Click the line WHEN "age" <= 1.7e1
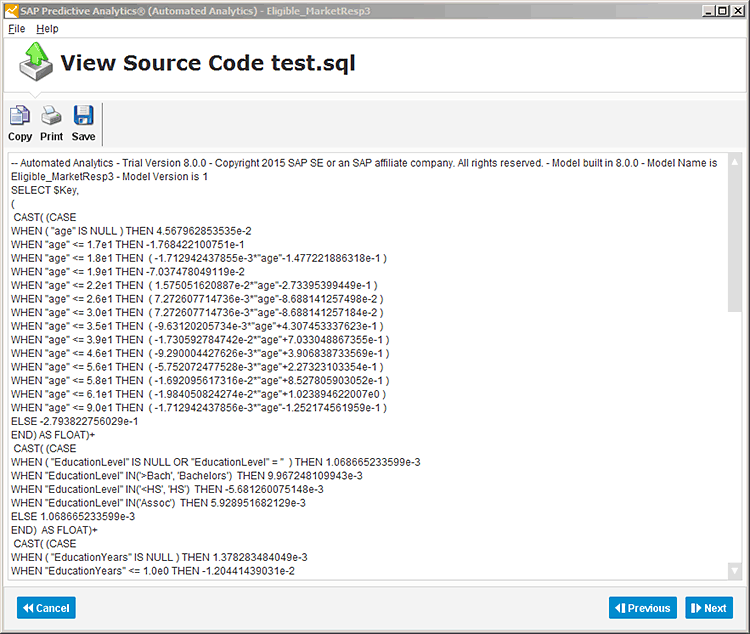750x634 pixels. click(x=128, y=245)
